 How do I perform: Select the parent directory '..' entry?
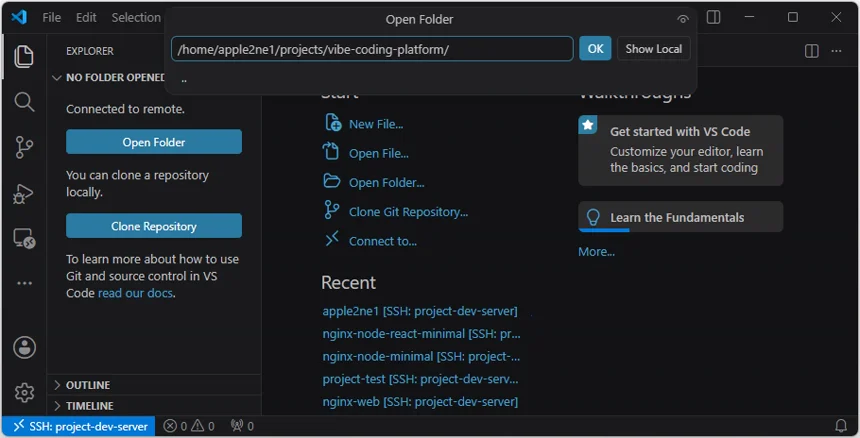click(x=431, y=80)
